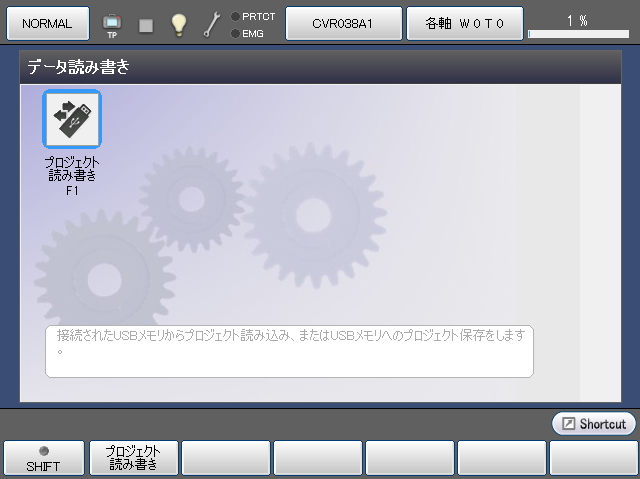Open the 各軸 W0 T0 coordinate selector
640x479 pixels.
[464, 23]
